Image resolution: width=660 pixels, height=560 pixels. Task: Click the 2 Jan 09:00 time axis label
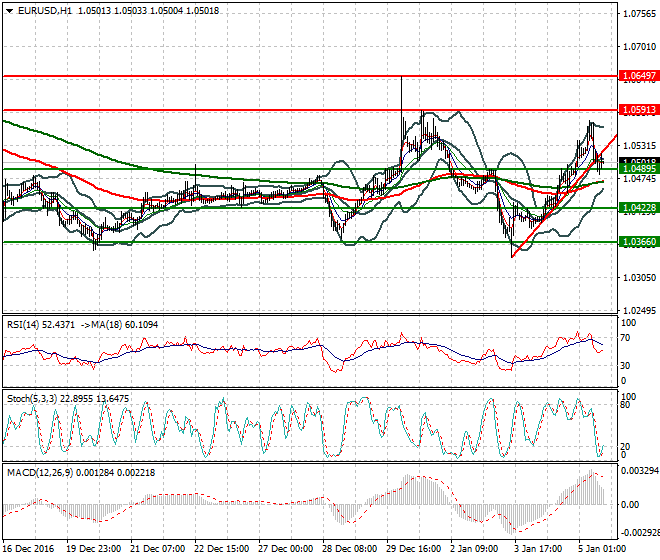pos(474,549)
